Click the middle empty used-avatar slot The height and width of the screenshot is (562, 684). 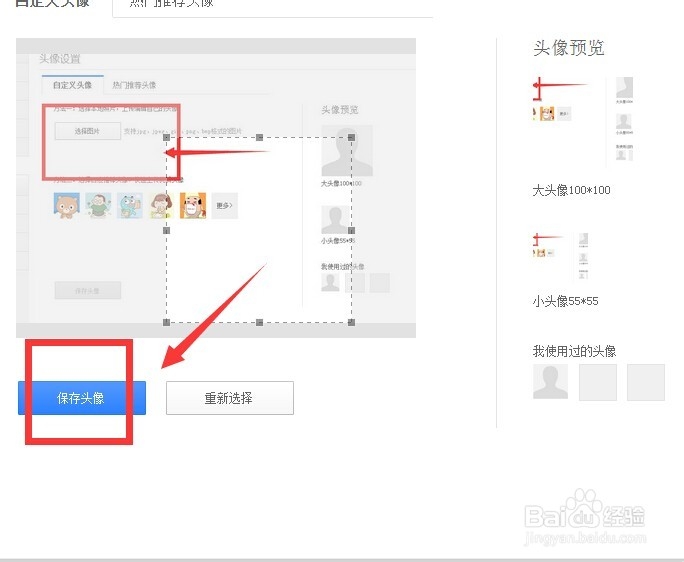coord(598,382)
